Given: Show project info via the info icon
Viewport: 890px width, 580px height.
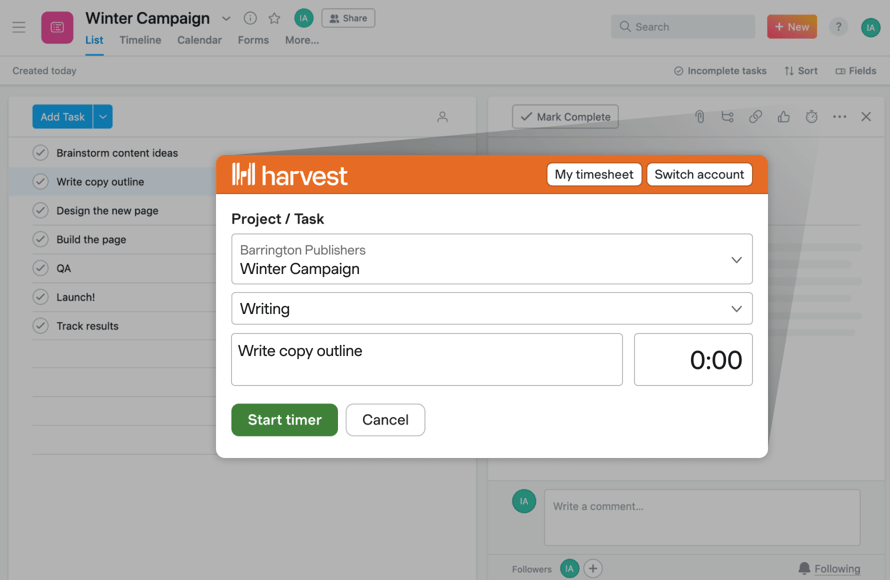Looking at the screenshot, I should pyautogui.click(x=250, y=18).
